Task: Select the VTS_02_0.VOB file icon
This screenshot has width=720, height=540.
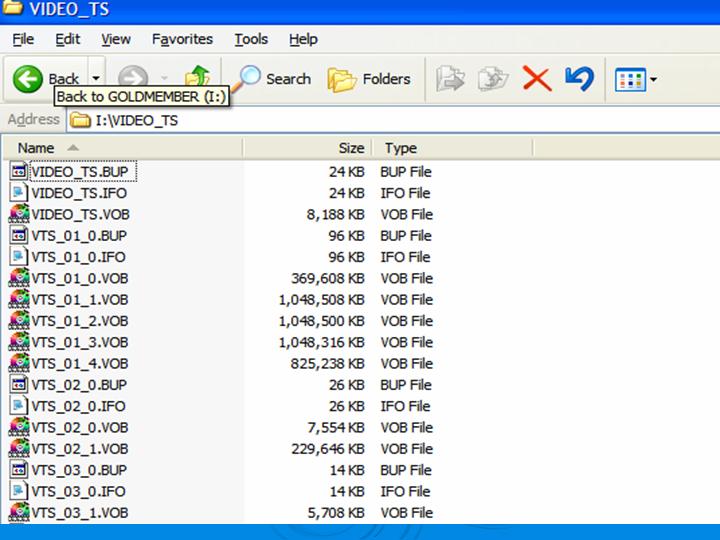Action: 19,427
